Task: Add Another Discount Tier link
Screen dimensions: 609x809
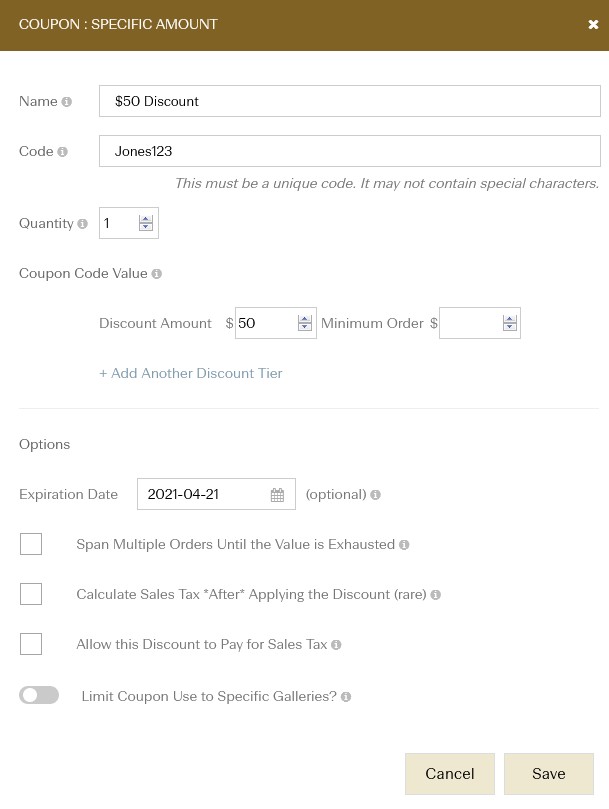Action: [190, 374]
